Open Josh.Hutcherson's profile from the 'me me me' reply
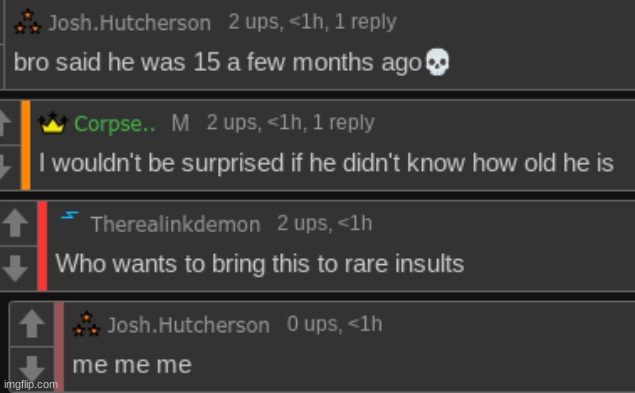Image resolution: width=635 pixels, height=393 pixels. [x=188, y=325]
